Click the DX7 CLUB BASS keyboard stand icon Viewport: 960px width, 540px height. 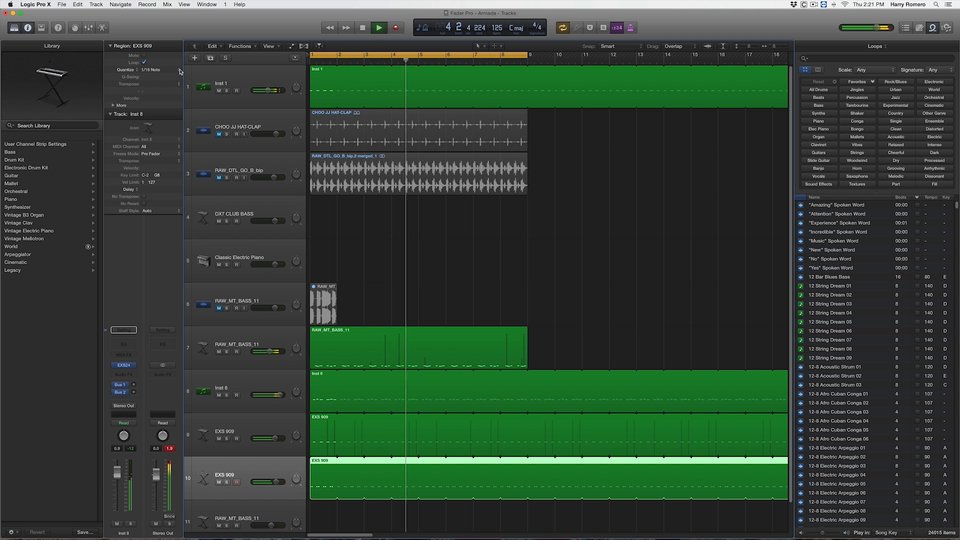point(203,217)
